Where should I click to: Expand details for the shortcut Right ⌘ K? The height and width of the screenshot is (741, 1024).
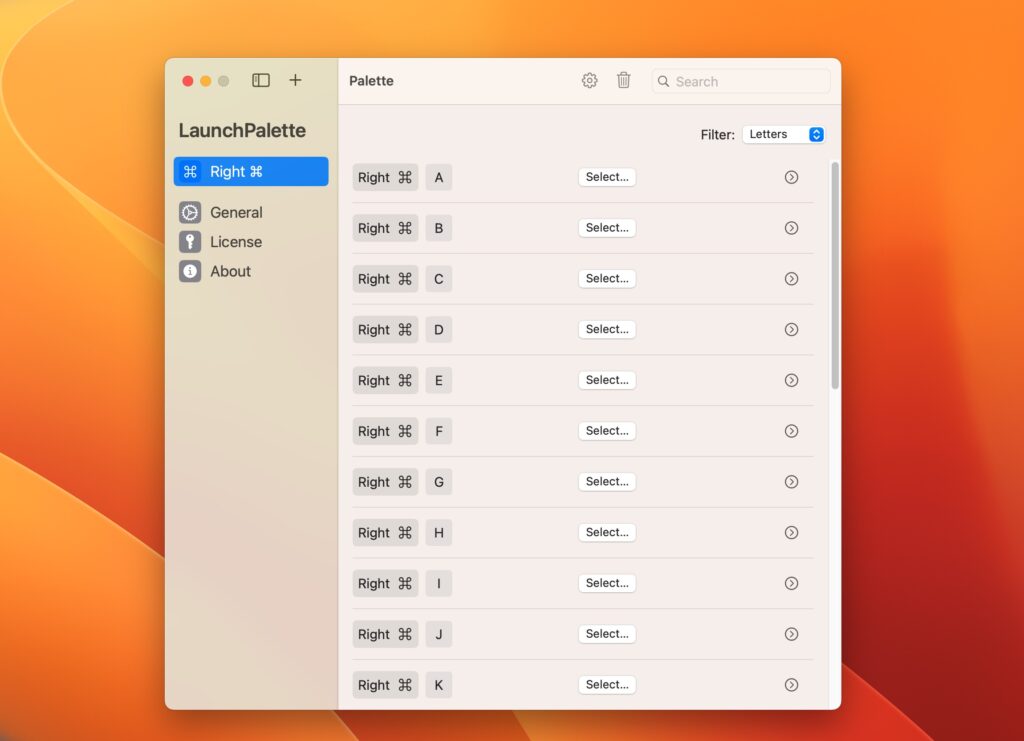791,684
